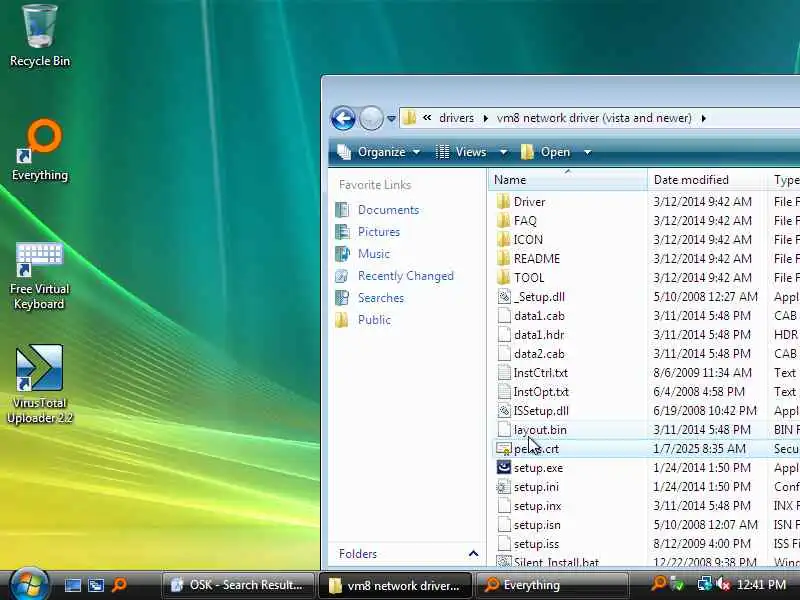Sort by the Name column header
Screen dimensions: 800x600
coord(567,180)
